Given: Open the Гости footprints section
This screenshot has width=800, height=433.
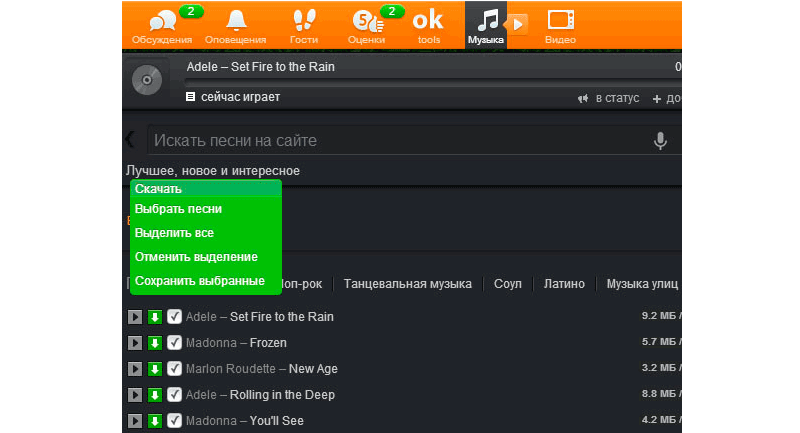Looking at the screenshot, I should point(304,27).
